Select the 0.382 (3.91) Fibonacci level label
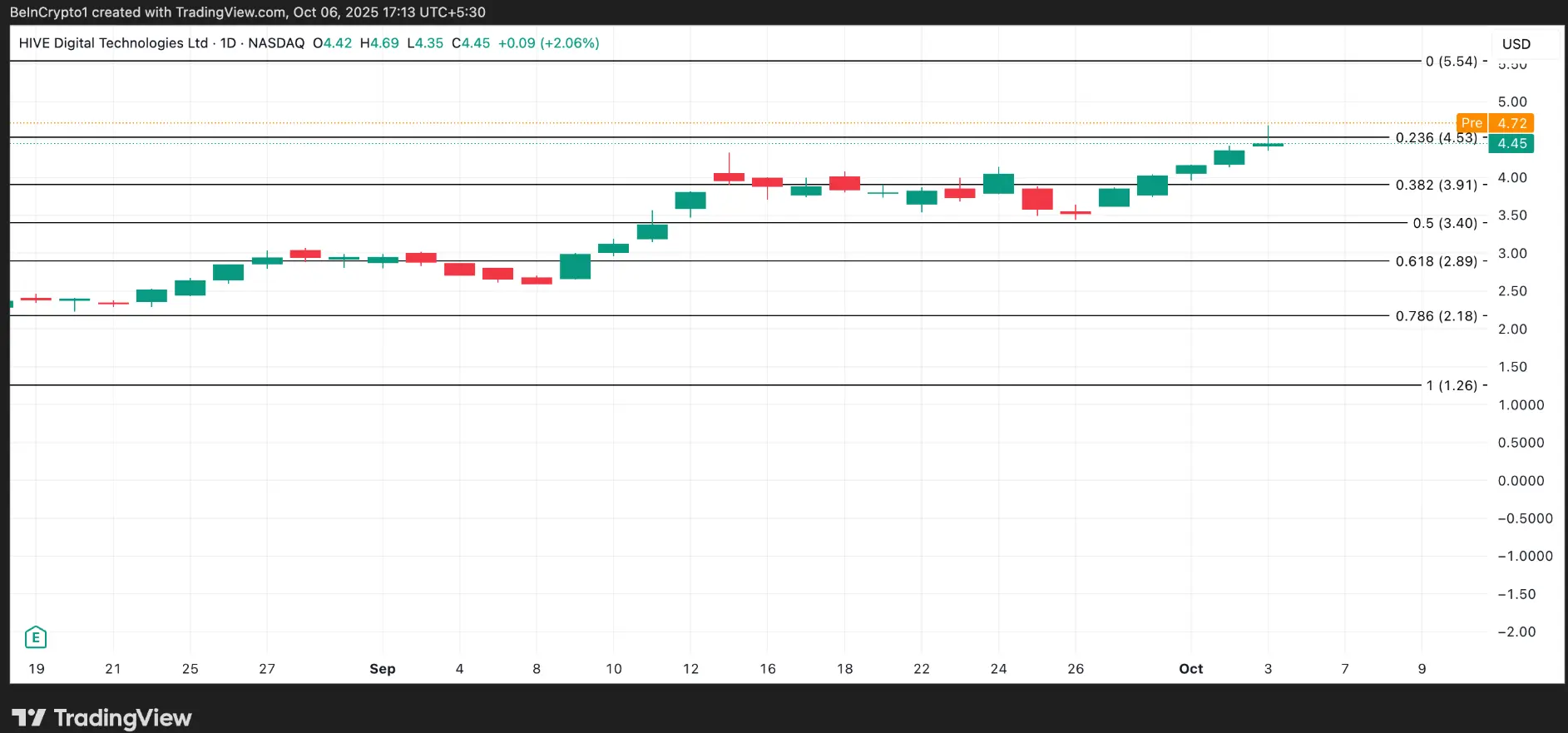 pos(1436,185)
